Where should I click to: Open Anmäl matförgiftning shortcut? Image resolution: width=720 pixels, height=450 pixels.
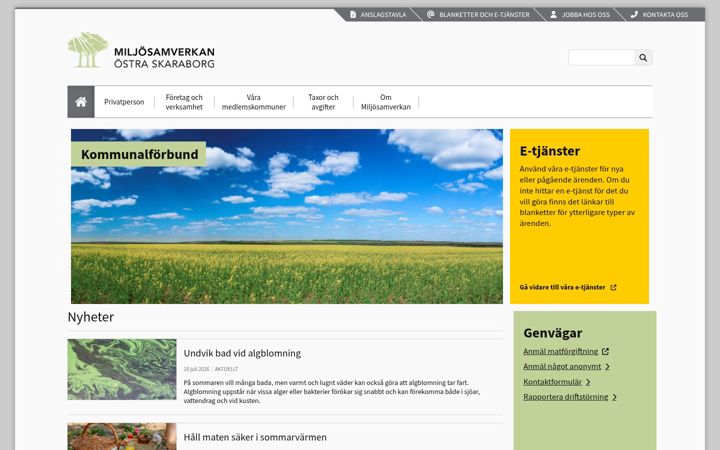point(560,351)
